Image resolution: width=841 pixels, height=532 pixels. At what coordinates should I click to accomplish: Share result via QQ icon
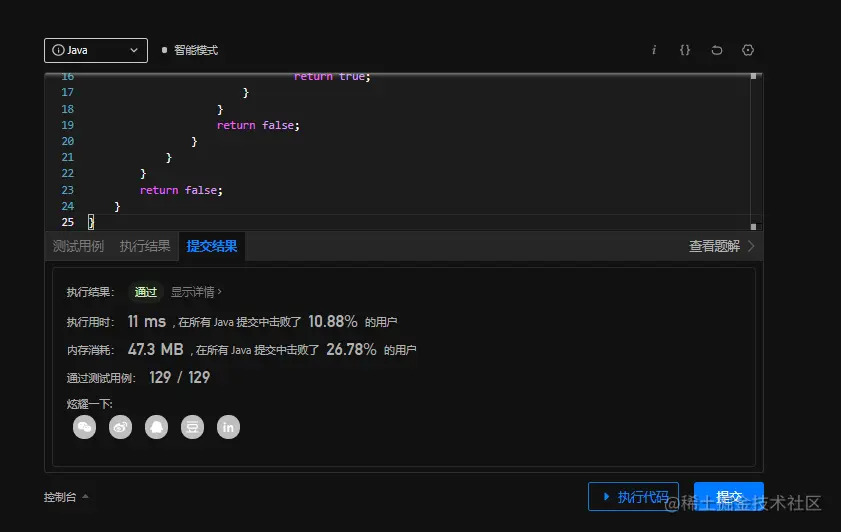pyautogui.click(x=156, y=427)
